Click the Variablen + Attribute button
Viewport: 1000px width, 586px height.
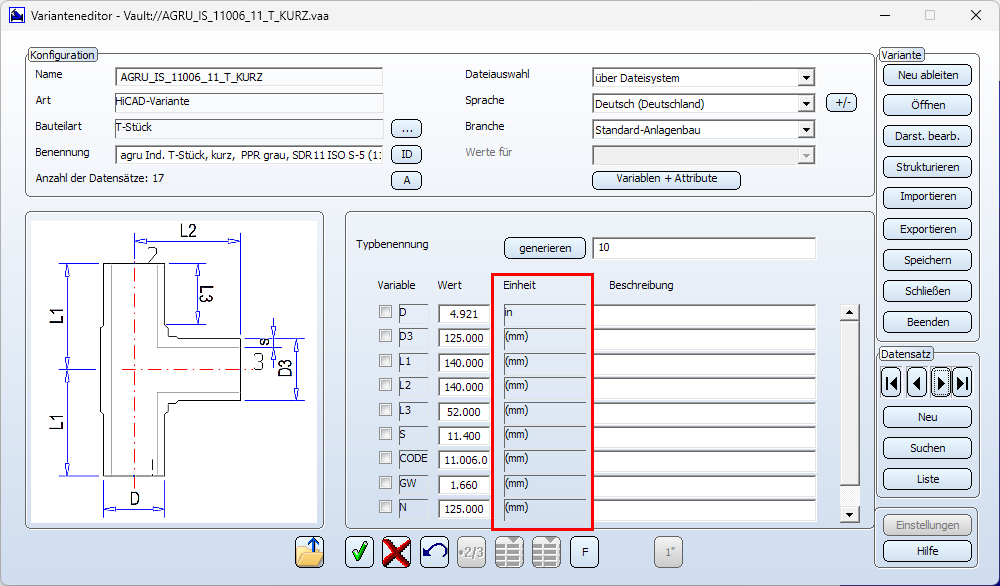666,180
